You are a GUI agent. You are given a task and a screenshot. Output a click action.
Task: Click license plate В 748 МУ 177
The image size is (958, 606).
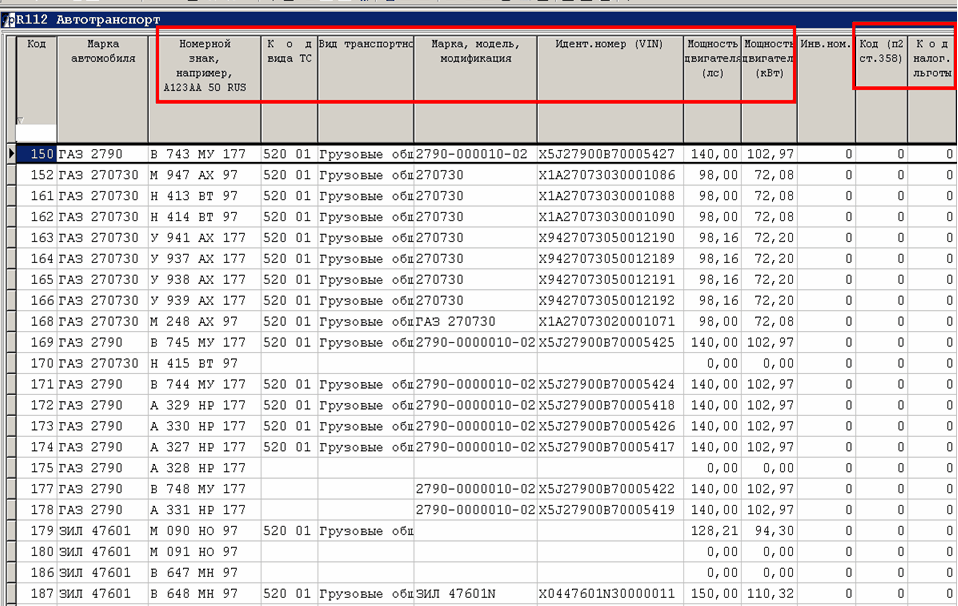(198, 489)
